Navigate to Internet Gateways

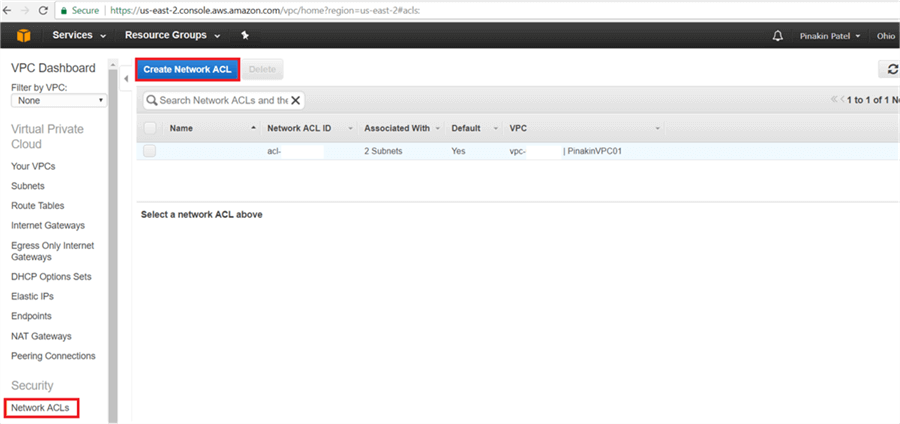pos(48,225)
